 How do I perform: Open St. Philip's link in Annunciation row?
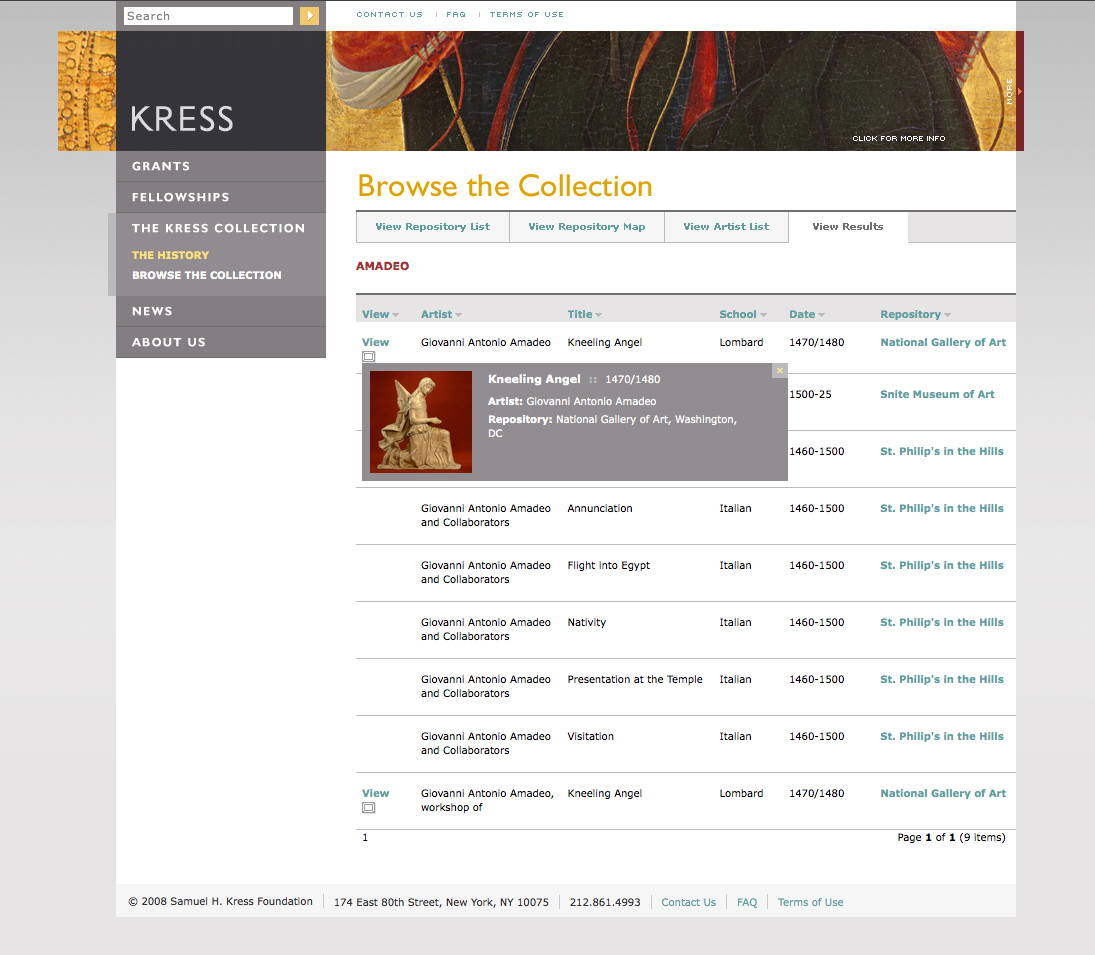tap(941, 508)
